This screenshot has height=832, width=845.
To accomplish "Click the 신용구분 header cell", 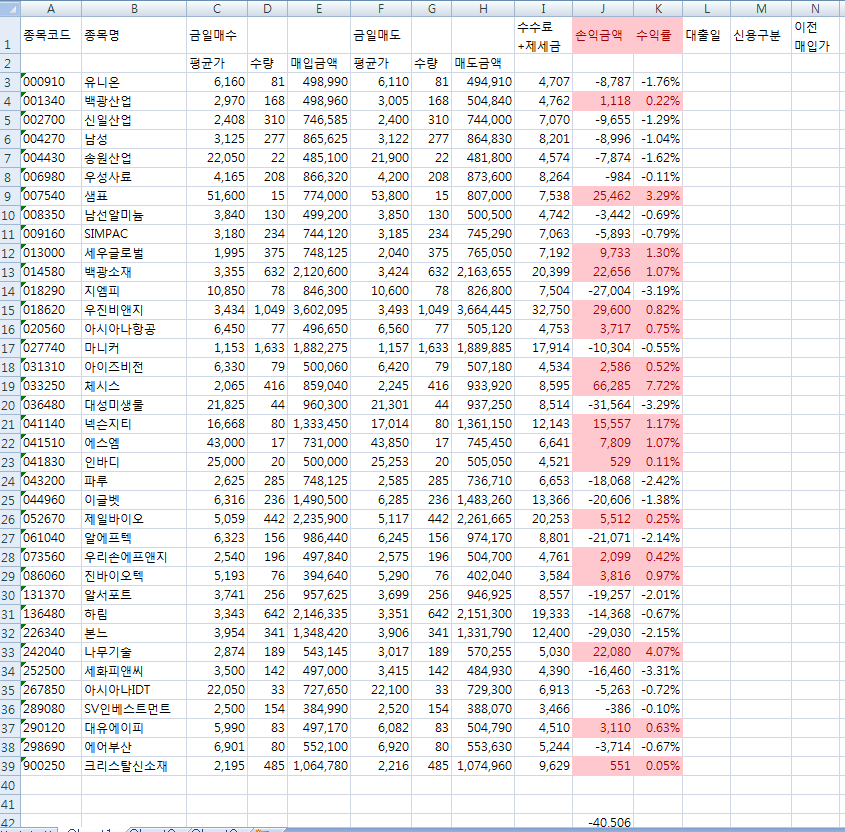I will coord(761,35).
